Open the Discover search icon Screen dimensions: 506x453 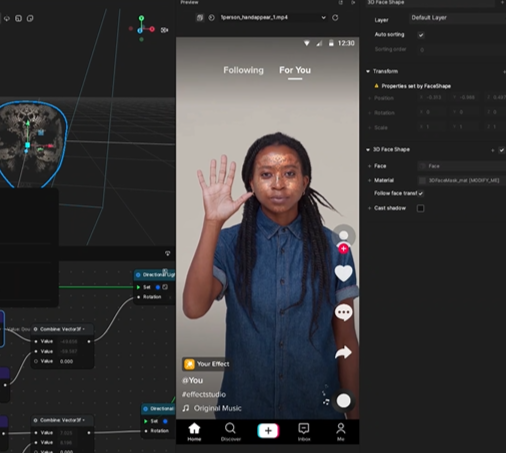(x=230, y=432)
